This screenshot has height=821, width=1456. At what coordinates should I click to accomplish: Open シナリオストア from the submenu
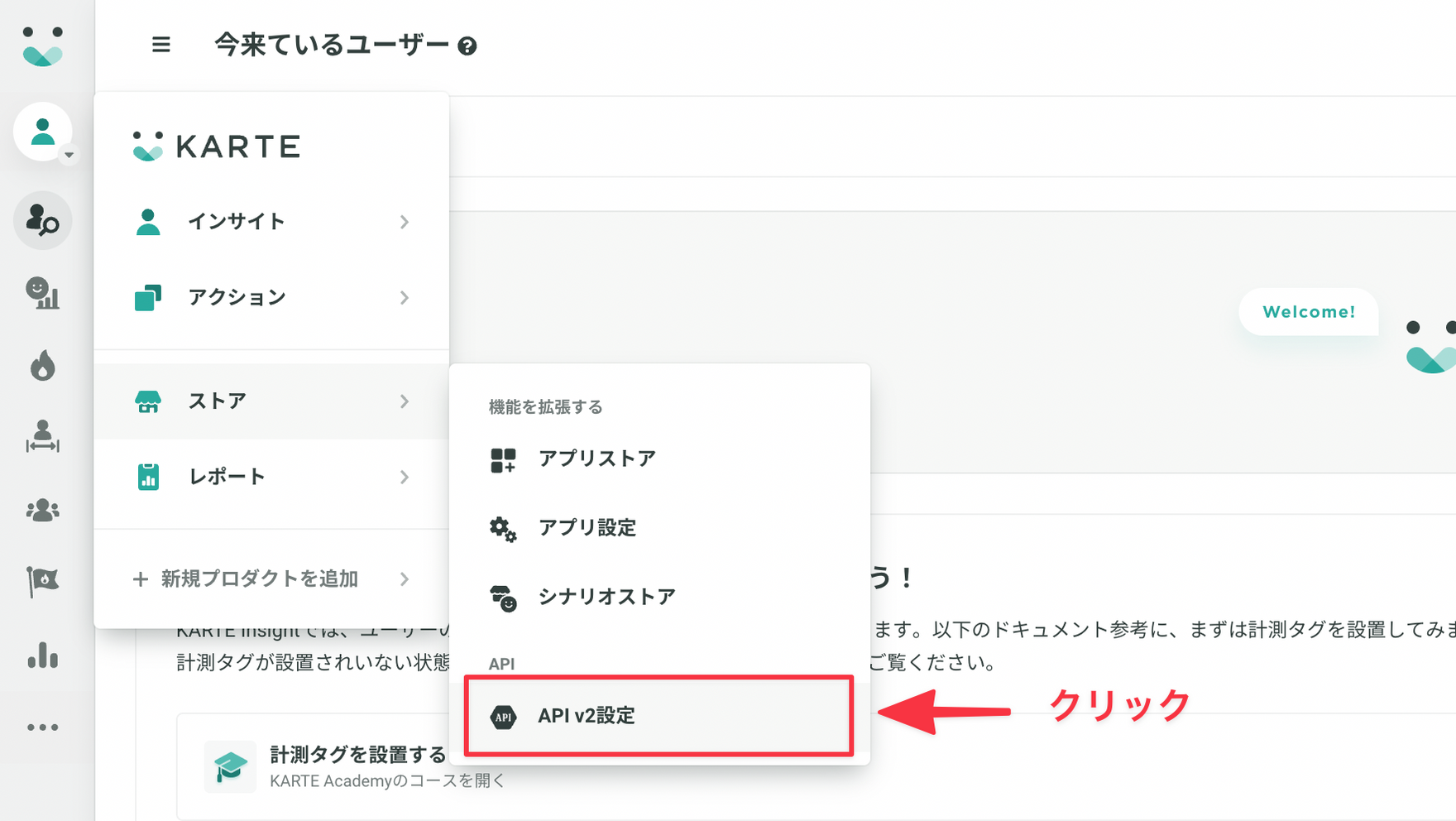tap(659, 597)
